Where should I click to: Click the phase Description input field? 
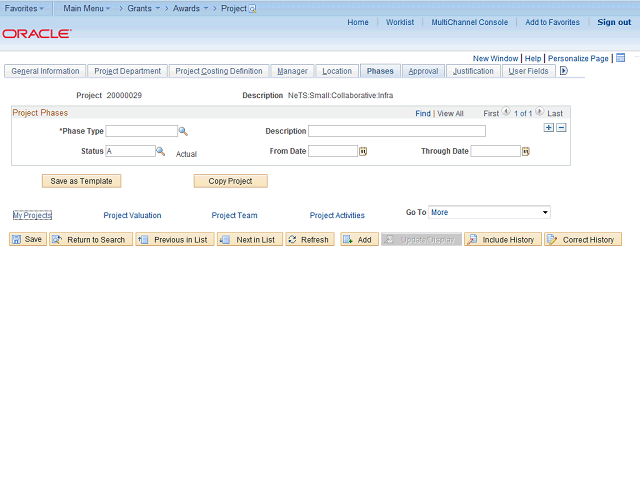click(x=397, y=131)
